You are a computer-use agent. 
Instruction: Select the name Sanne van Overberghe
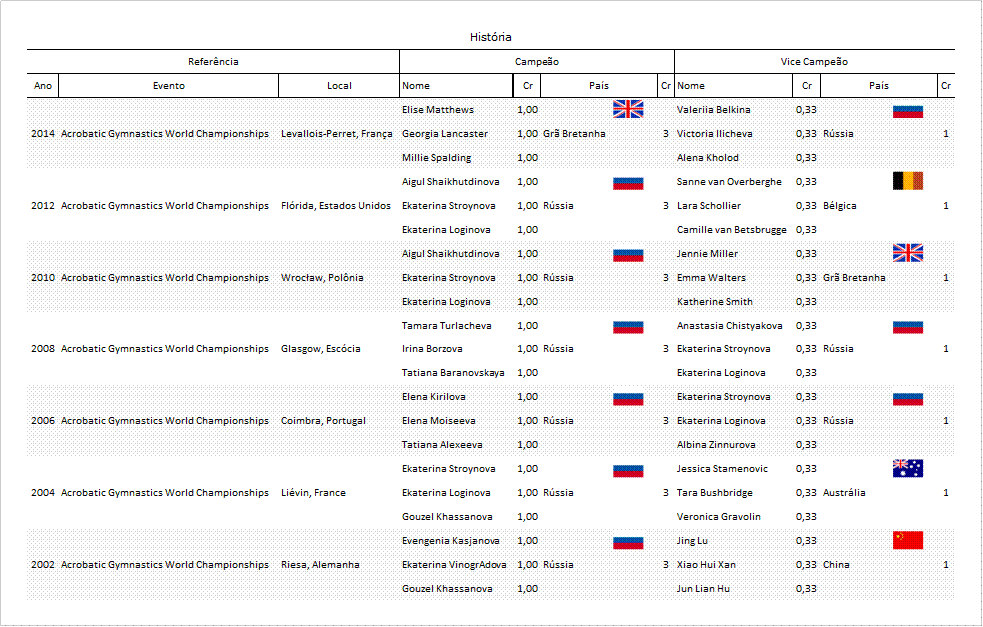click(729, 182)
